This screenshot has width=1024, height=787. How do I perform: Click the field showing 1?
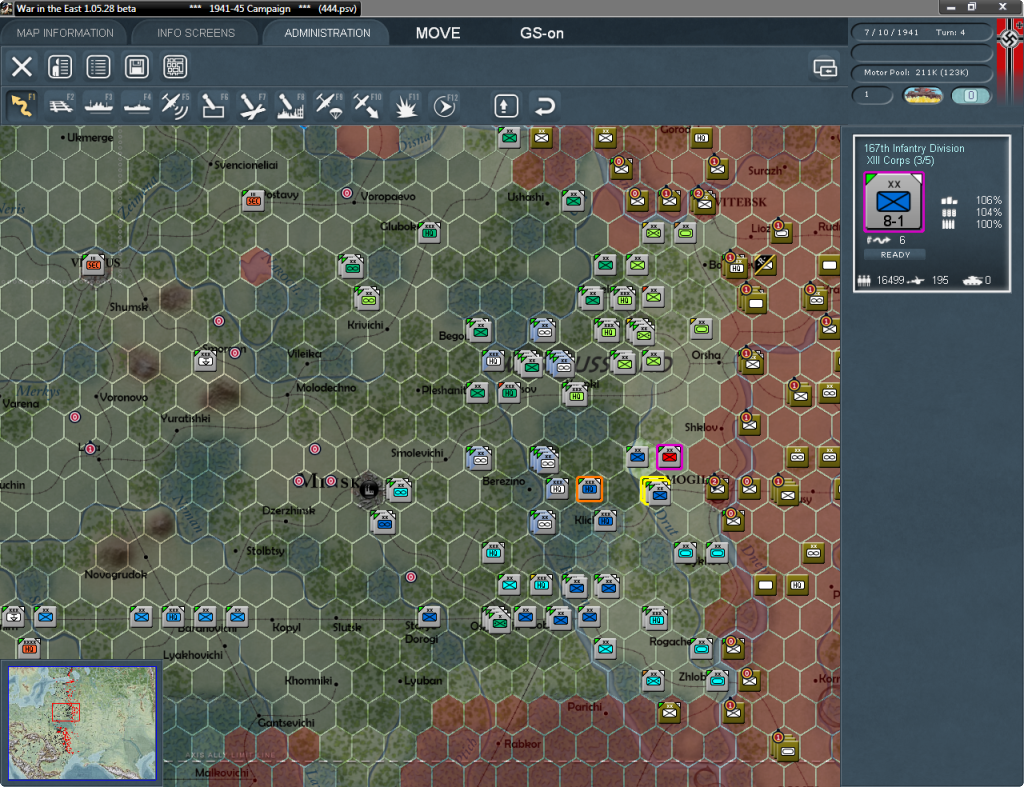pyautogui.click(x=872, y=95)
